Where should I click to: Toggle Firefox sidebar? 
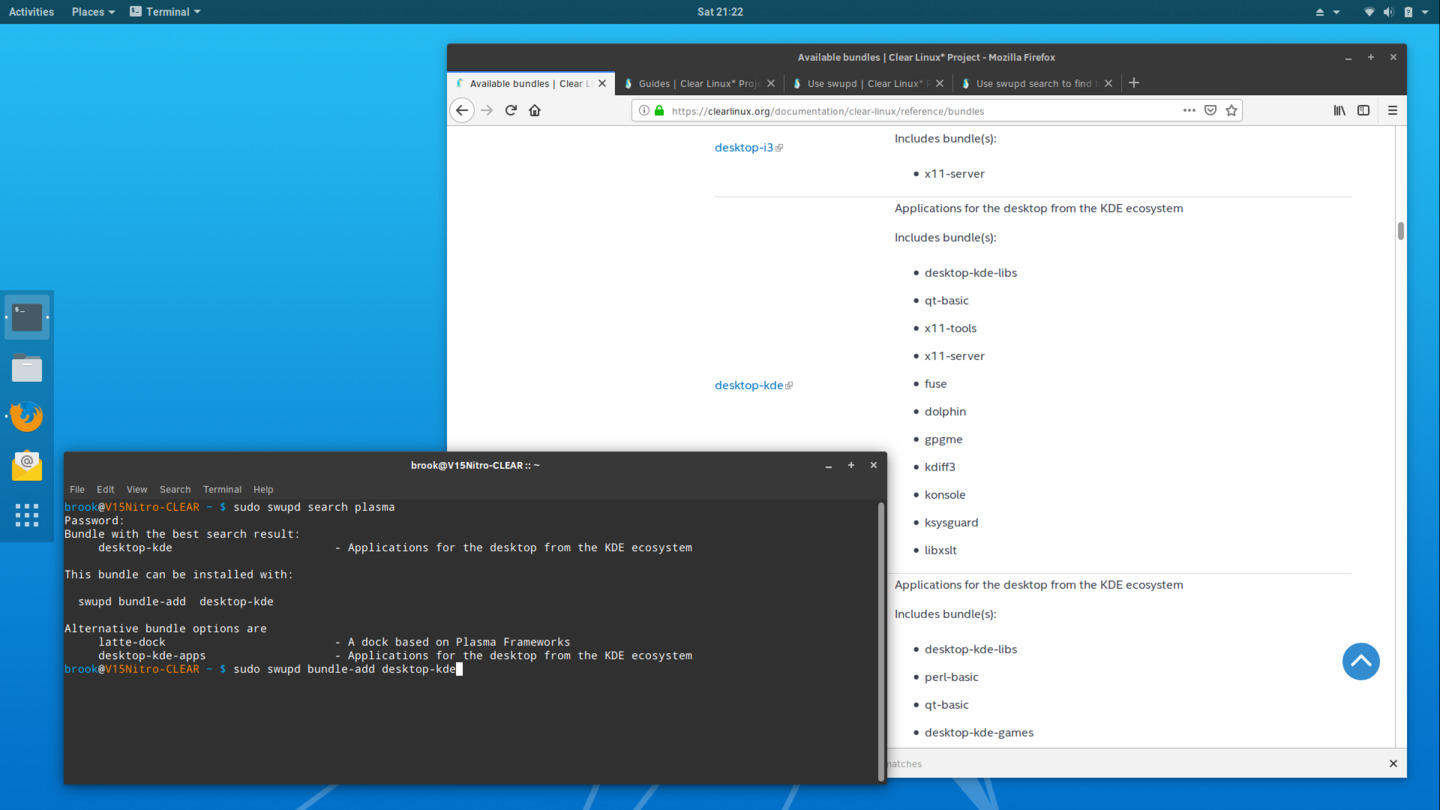tap(1363, 111)
